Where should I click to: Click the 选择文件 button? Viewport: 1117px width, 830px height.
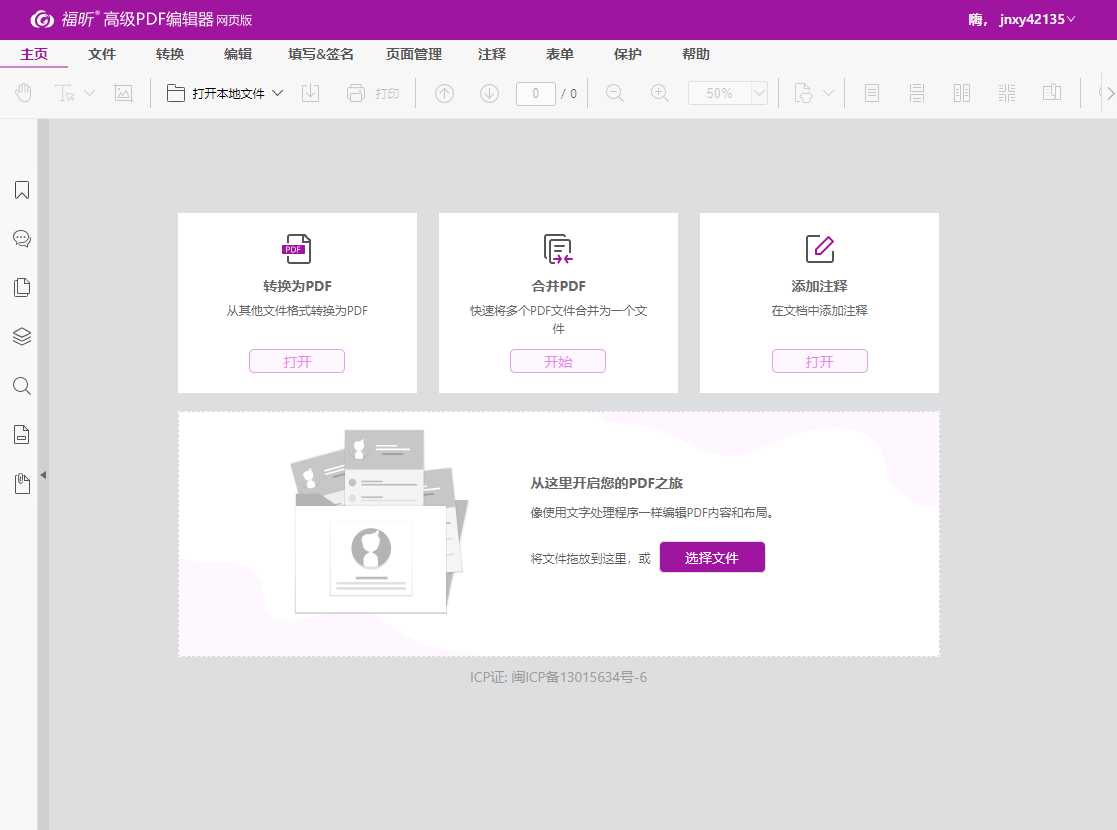[711, 558]
